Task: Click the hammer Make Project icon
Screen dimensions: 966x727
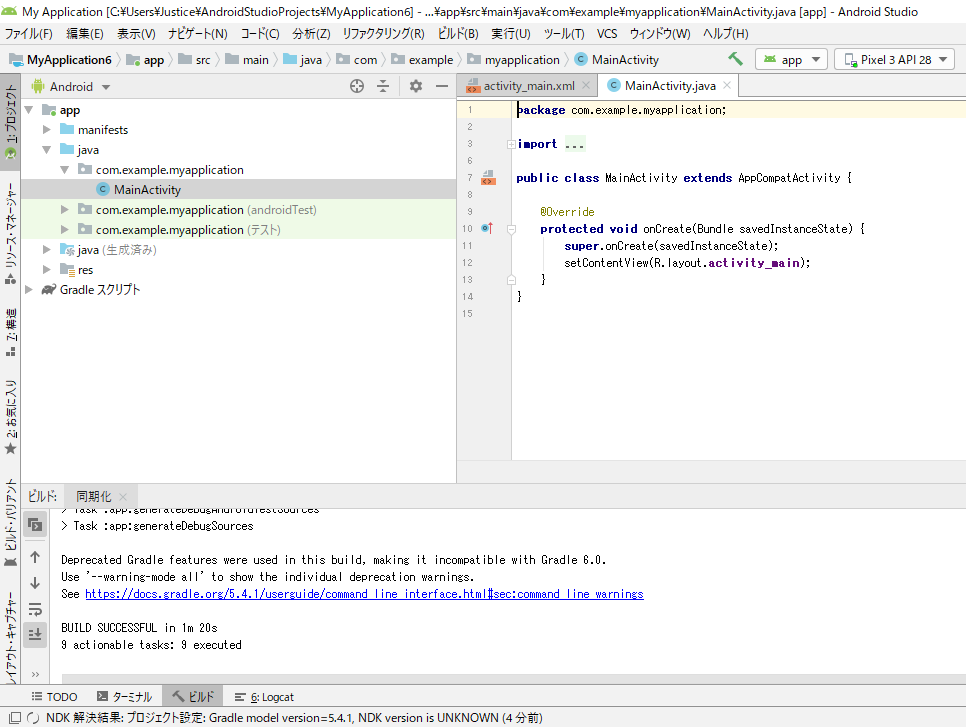Action: pyautogui.click(x=735, y=59)
